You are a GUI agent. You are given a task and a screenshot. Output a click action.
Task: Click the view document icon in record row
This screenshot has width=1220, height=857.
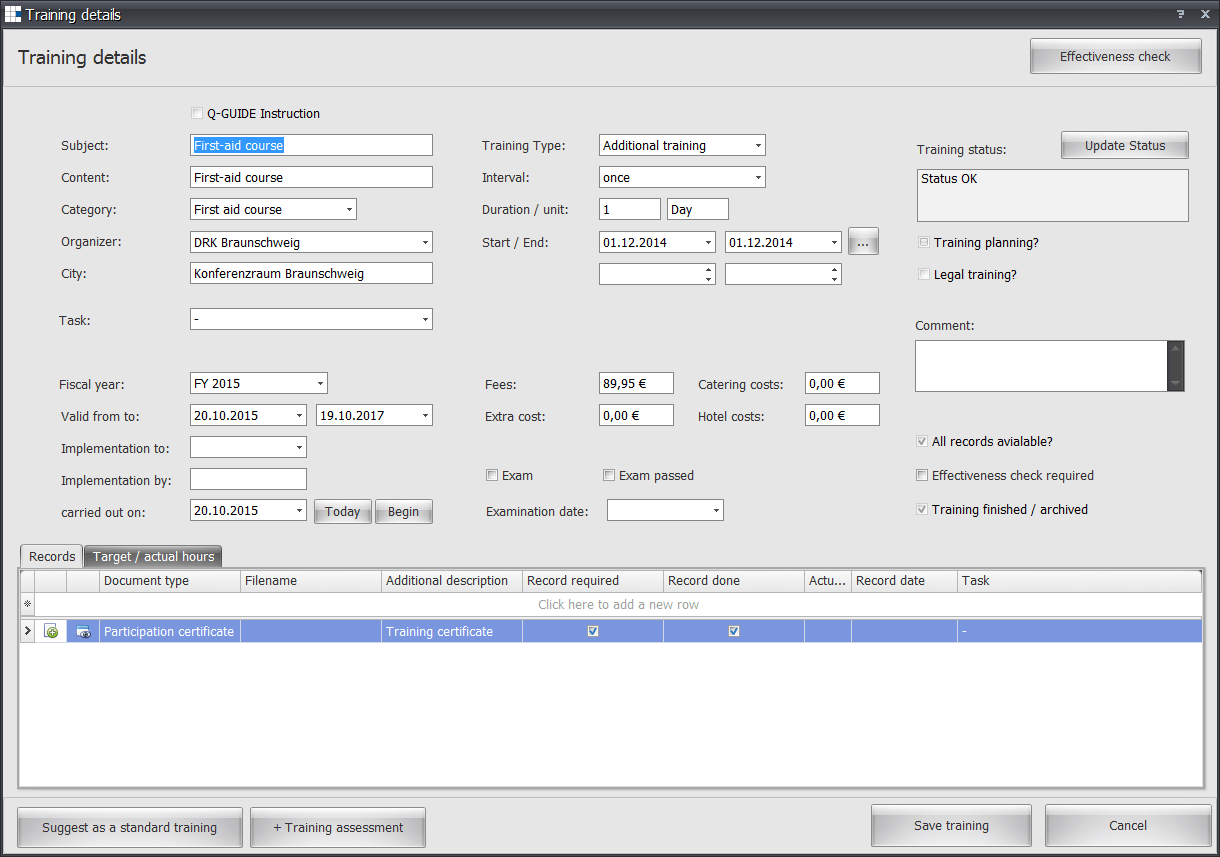(83, 631)
